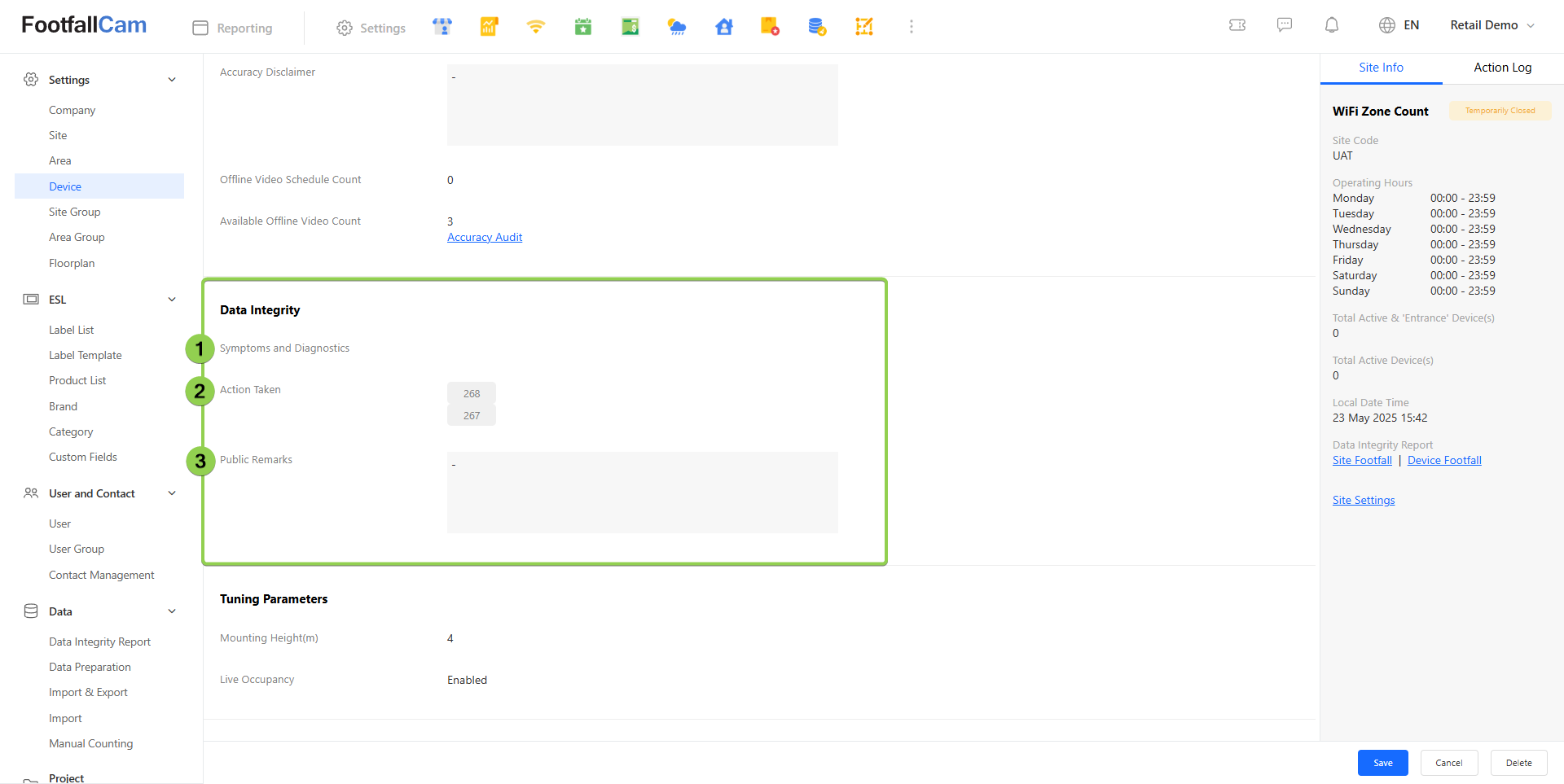Click the Delete button

1518,763
